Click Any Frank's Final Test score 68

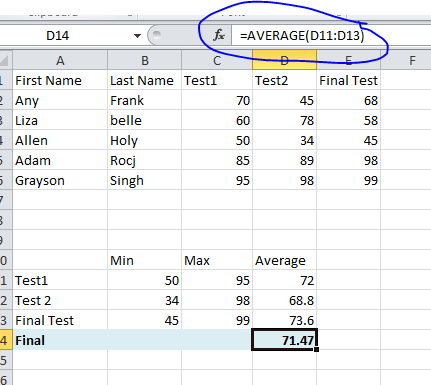point(348,100)
